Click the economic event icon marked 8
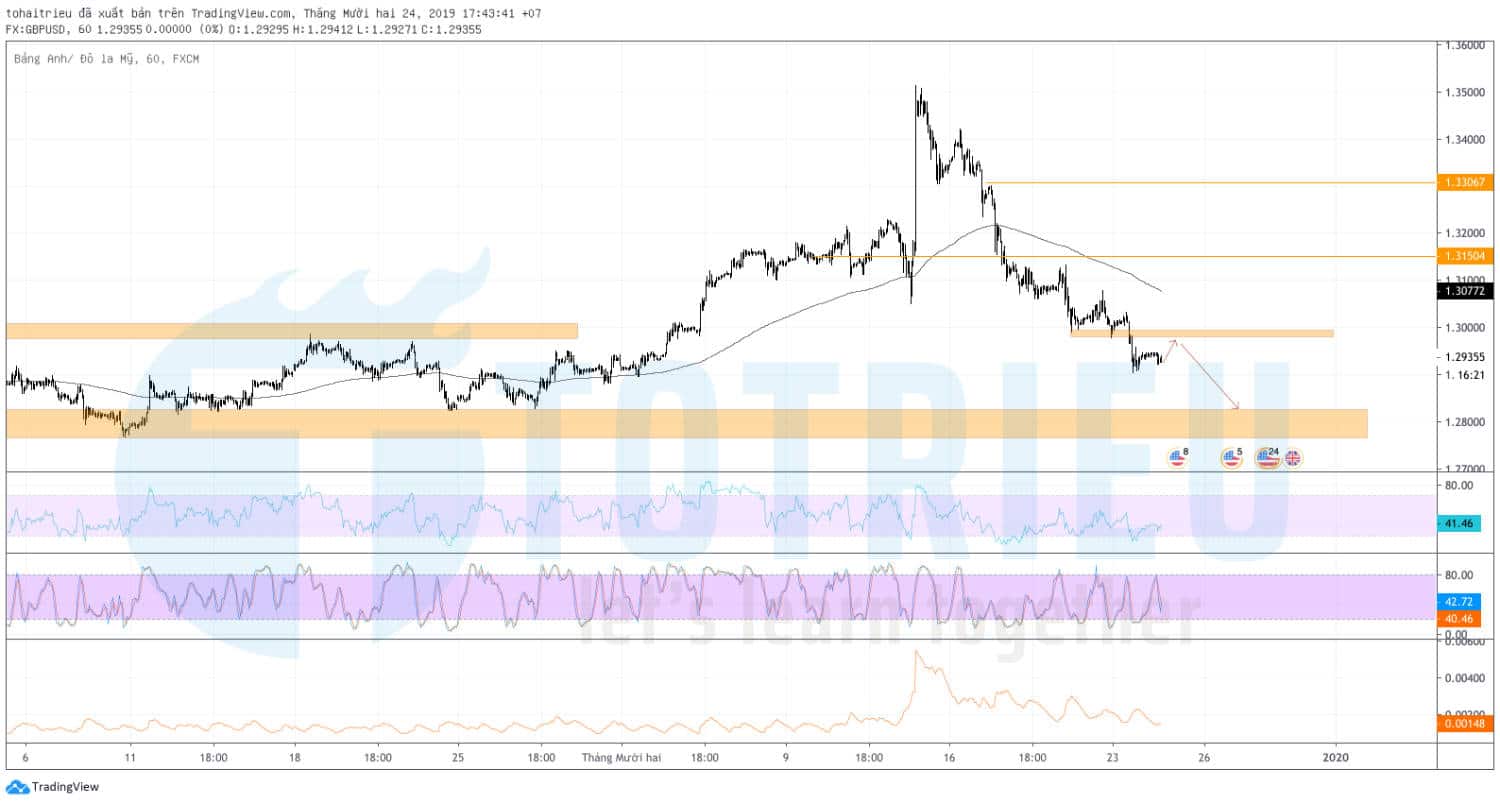This screenshot has height=804, width=1500. point(1176,458)
